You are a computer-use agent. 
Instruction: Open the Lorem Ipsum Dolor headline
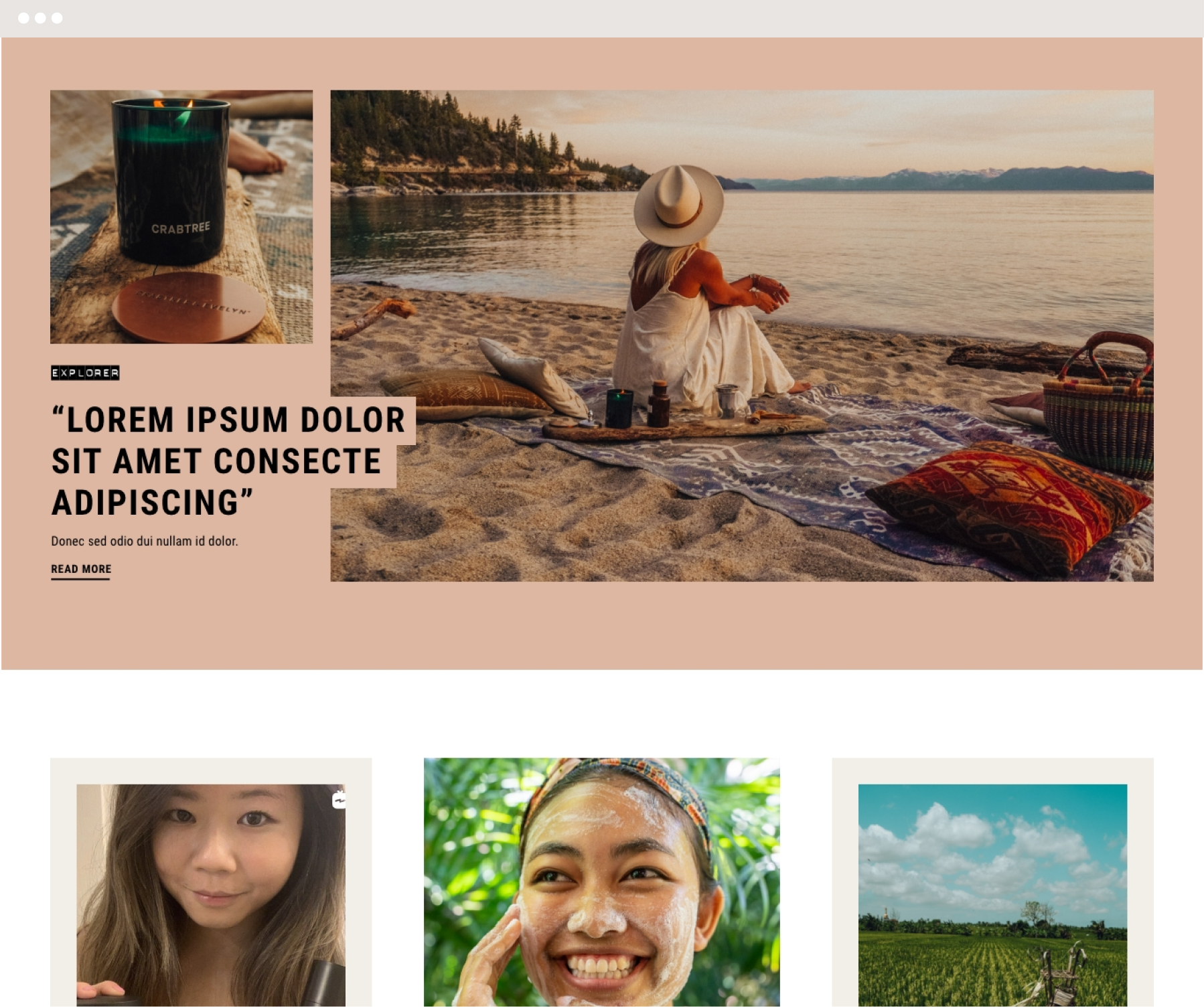click(228, 461)
